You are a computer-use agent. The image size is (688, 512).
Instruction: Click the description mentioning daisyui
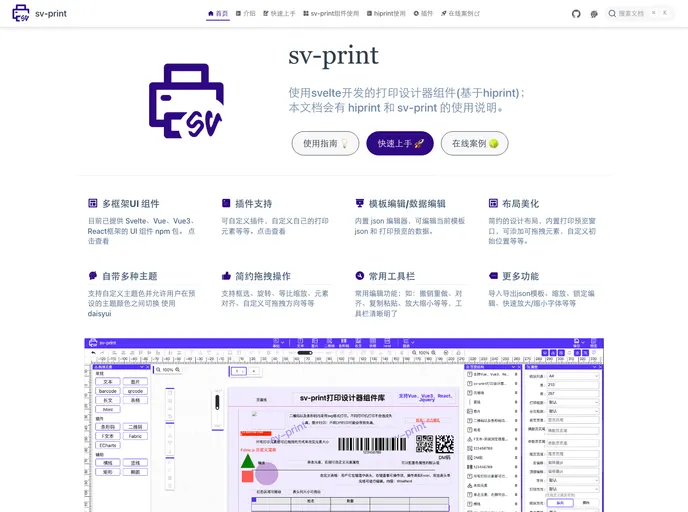[141, 303]
